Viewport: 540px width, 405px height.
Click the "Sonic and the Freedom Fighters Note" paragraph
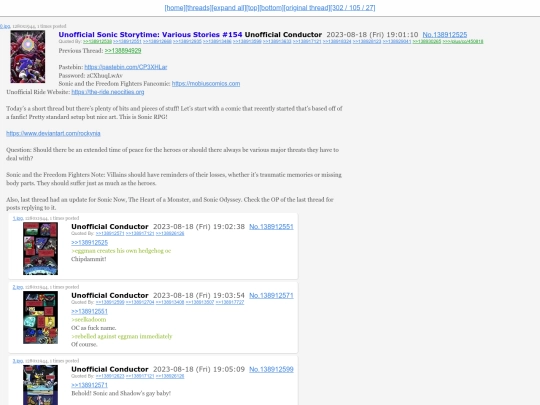(x=174, y=179)
